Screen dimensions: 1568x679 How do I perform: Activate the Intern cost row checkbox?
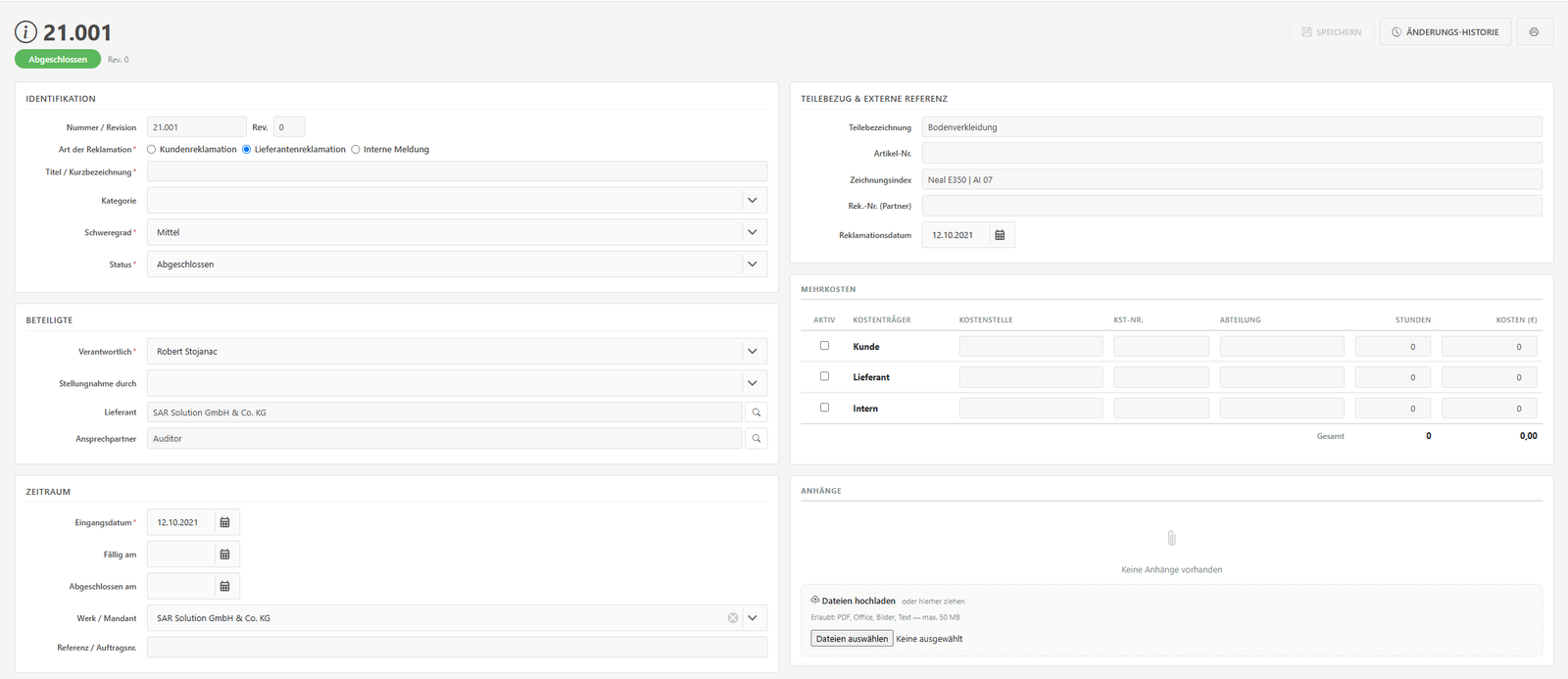point(824,408)
